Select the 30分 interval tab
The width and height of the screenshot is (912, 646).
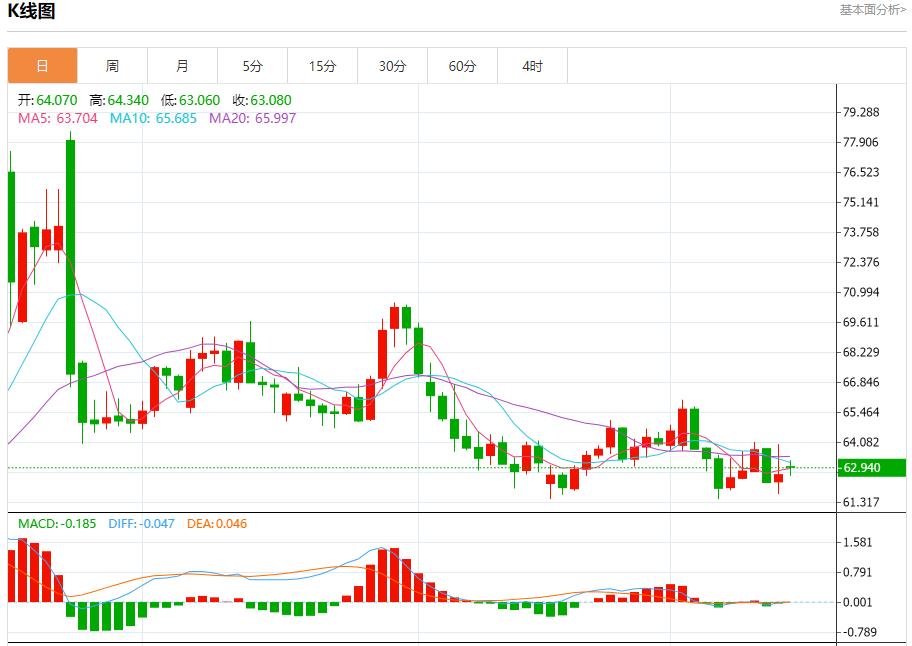pyautogui.click(x=392, y=65)
